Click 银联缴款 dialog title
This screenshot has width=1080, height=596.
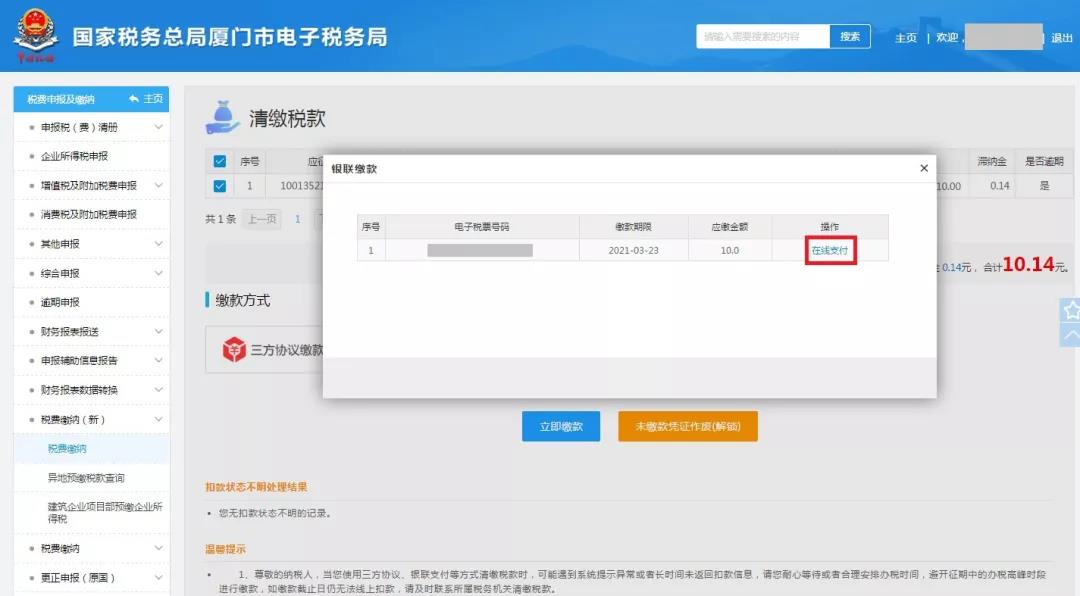tap(354, 169)
